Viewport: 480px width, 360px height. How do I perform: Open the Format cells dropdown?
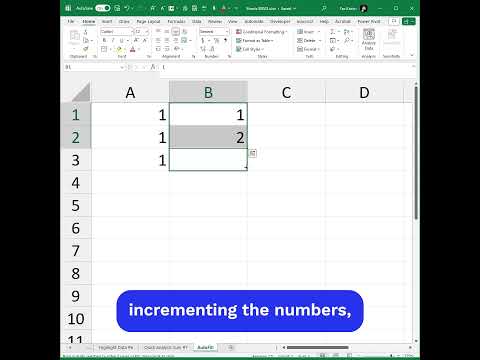click(x=309, y=49)
